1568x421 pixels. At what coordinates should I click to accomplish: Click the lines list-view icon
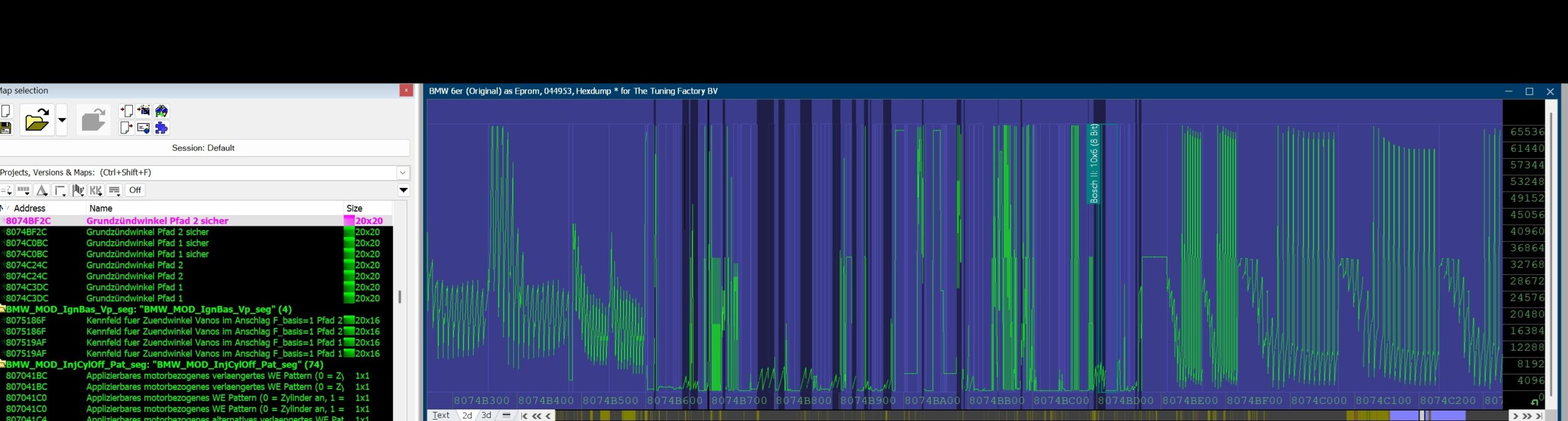click(115, 190)
